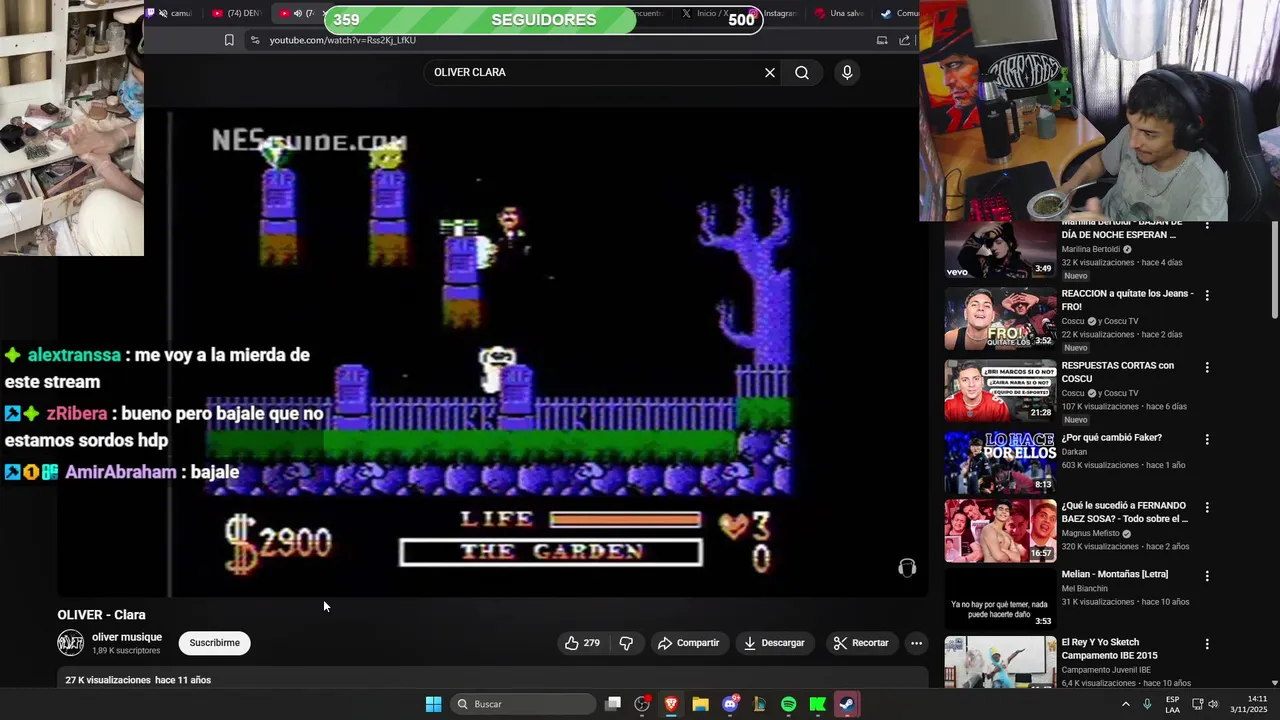This screenshot has height=720, width=1280.
Task: Open network settings tray icon
Action: 1197,704
